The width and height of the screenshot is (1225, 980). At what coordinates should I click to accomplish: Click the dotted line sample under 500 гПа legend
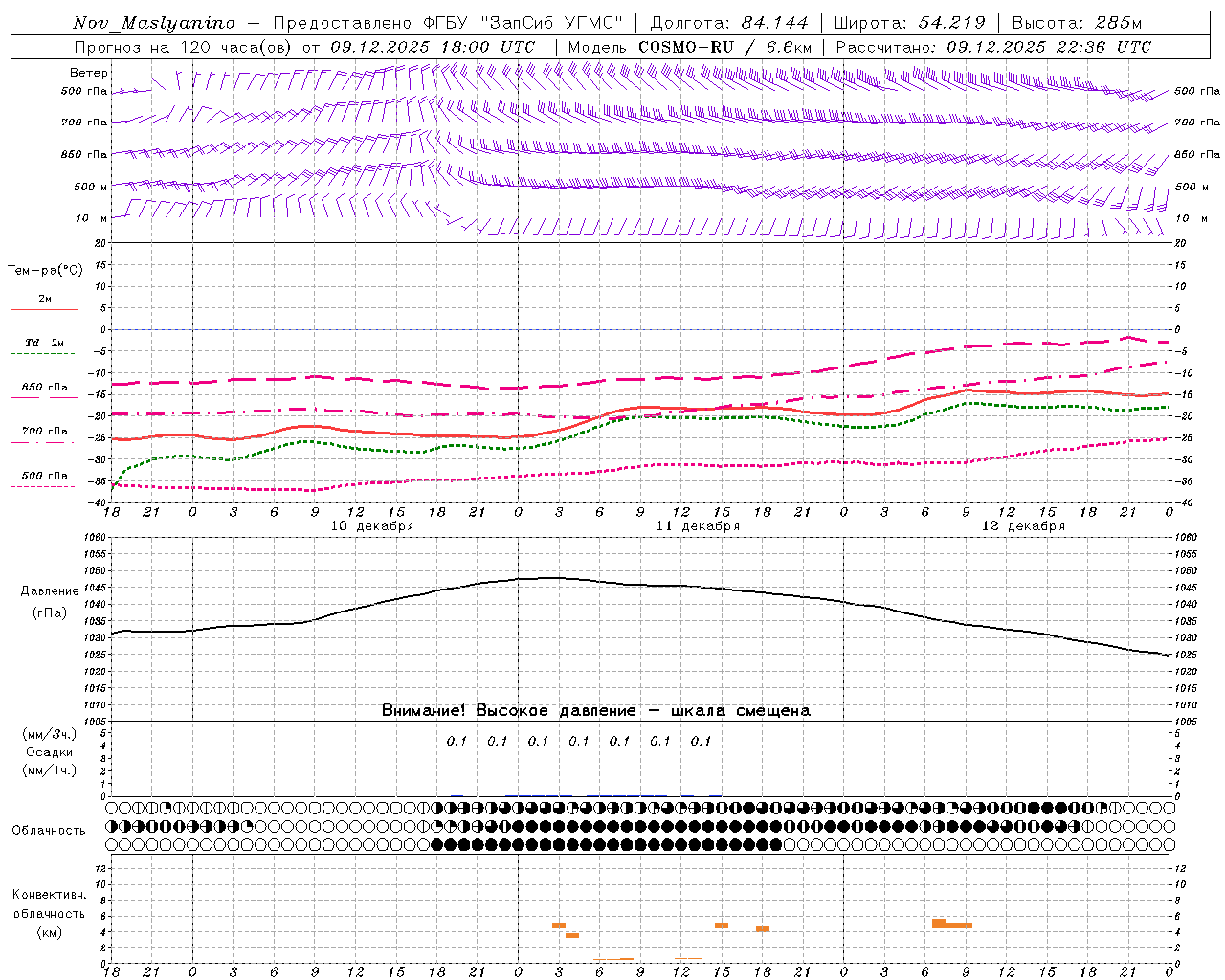coord(43,486)
